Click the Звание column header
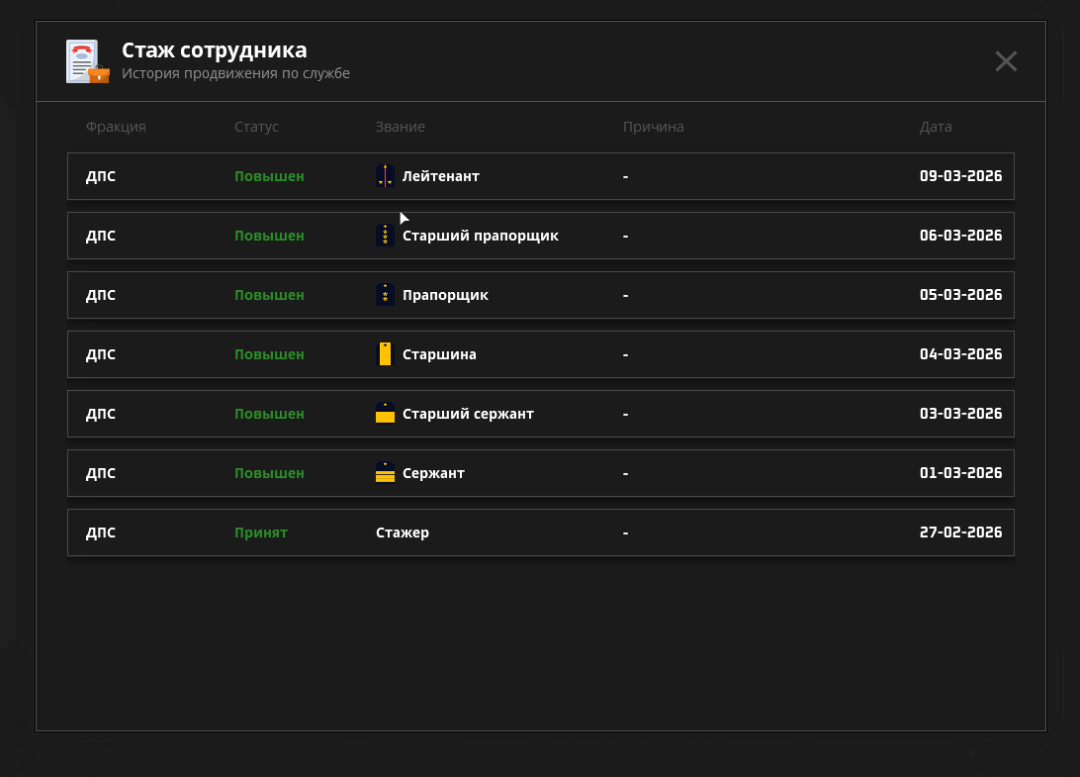The height and width of the screenshot is (777, 1080). click(x=400, y=127)
